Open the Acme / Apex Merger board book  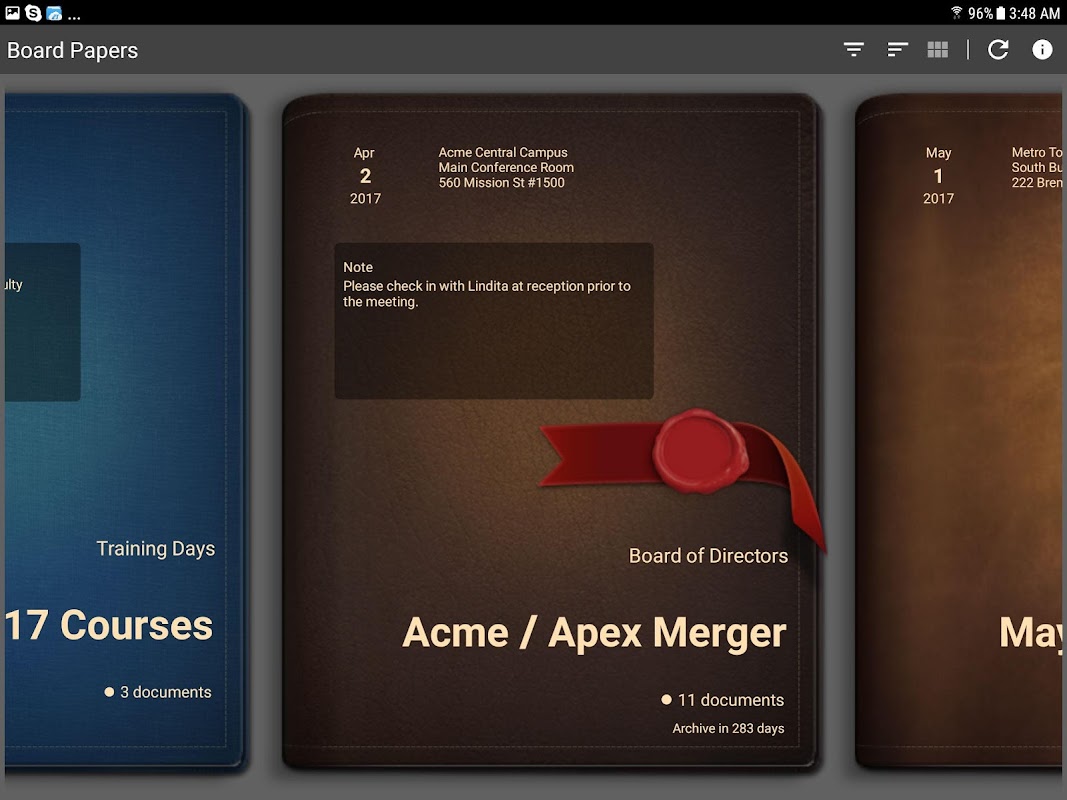click(x=551, y=432)
